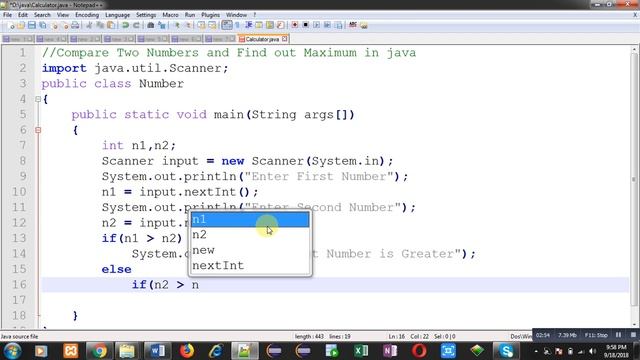Toggle the Indent Guide toolbar icon
This screenshot has height=360, width=640.
pyautogui.click(x=248, y=25)
